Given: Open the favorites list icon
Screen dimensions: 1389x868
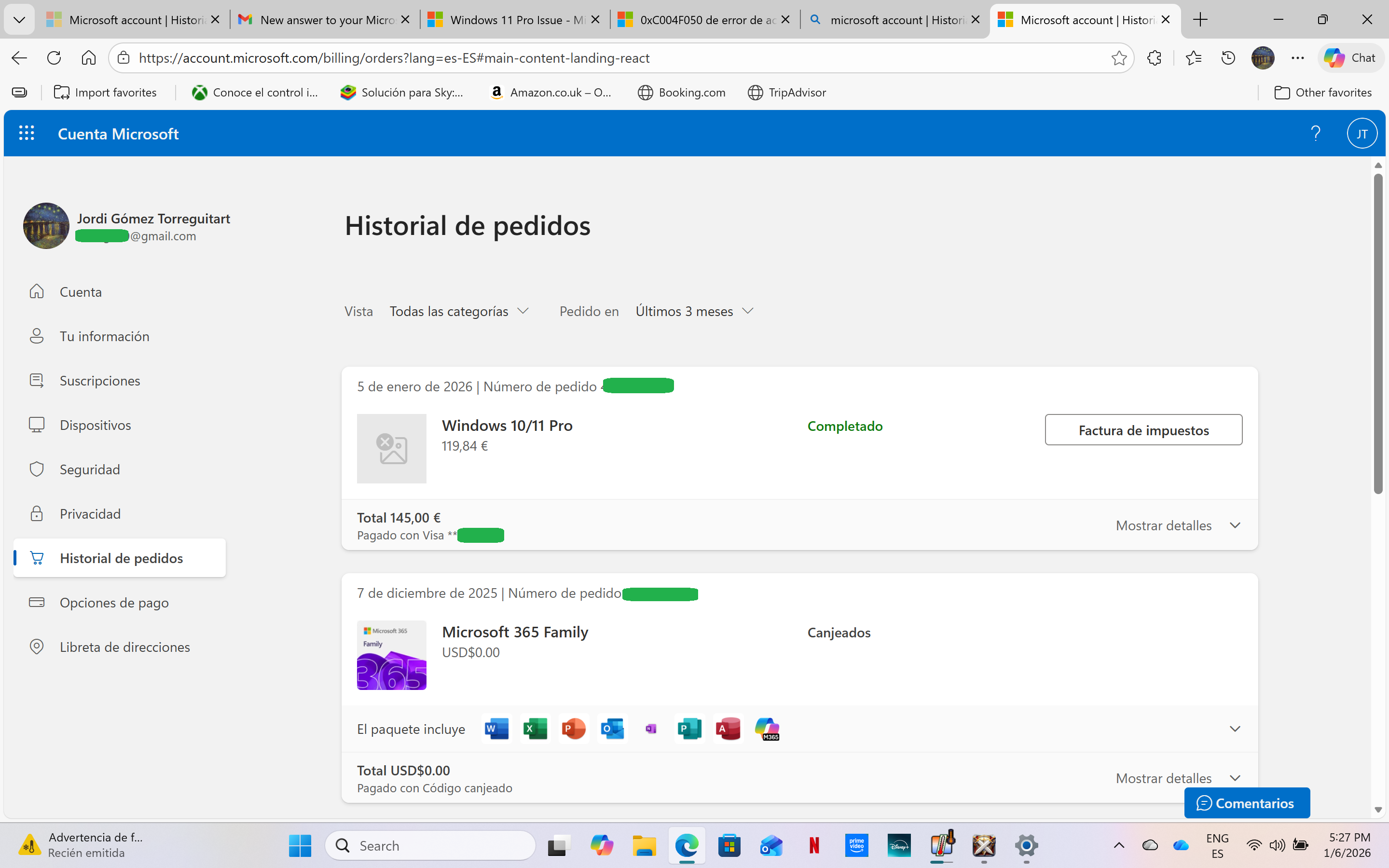Looking at the screenshot, I should pos(1193,58).
